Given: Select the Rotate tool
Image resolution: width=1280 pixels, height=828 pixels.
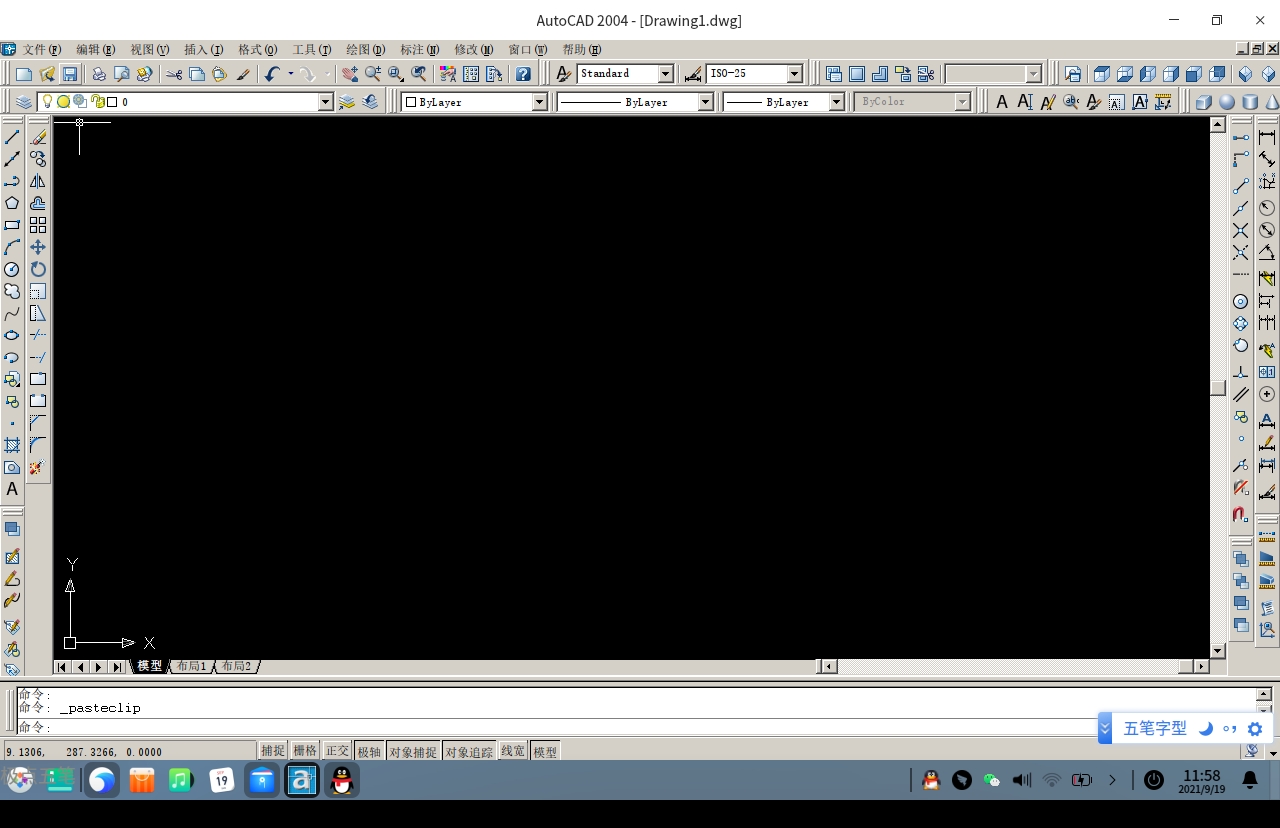Looking at the screenshot, I should coord(38,269).
